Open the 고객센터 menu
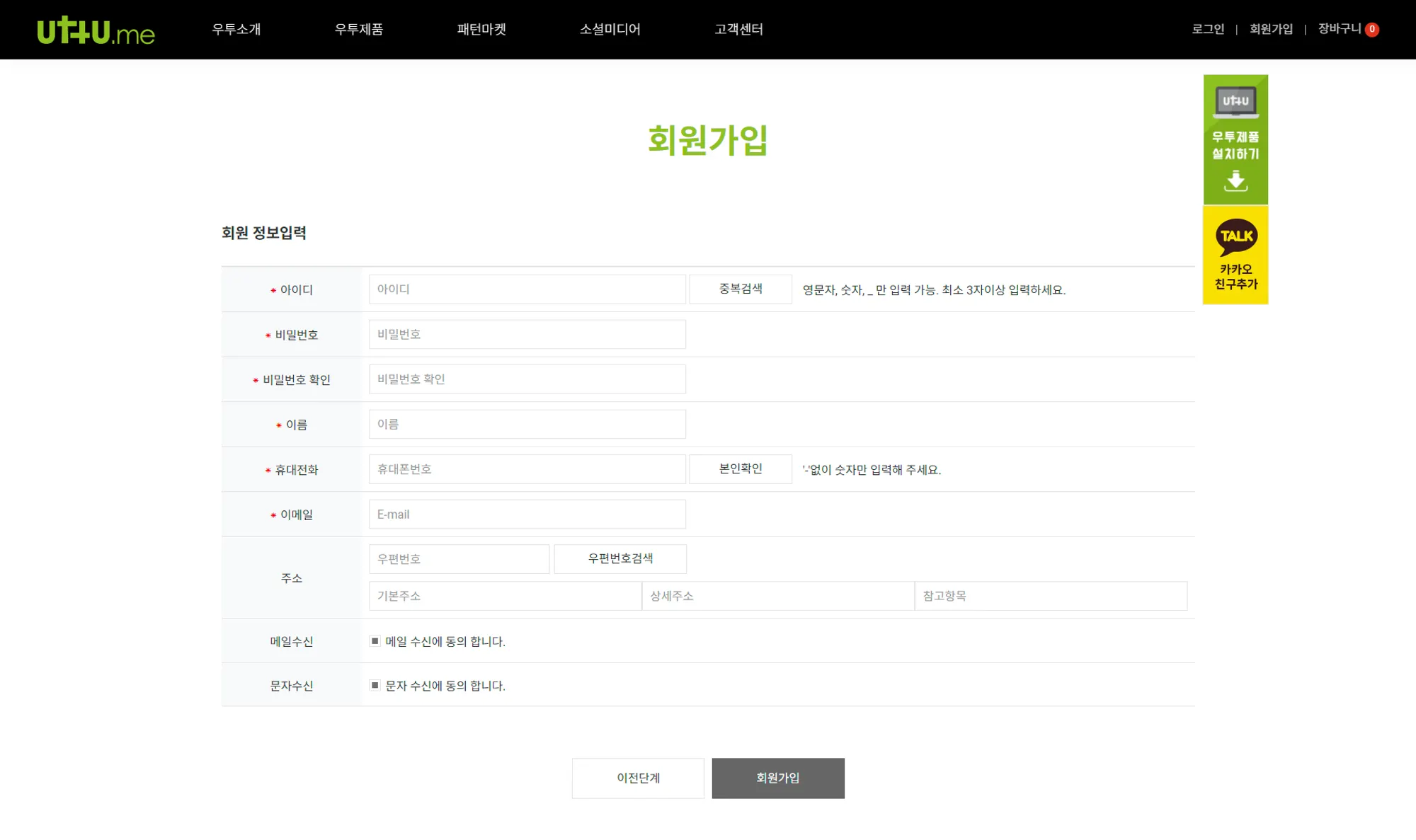 point(738,29)
